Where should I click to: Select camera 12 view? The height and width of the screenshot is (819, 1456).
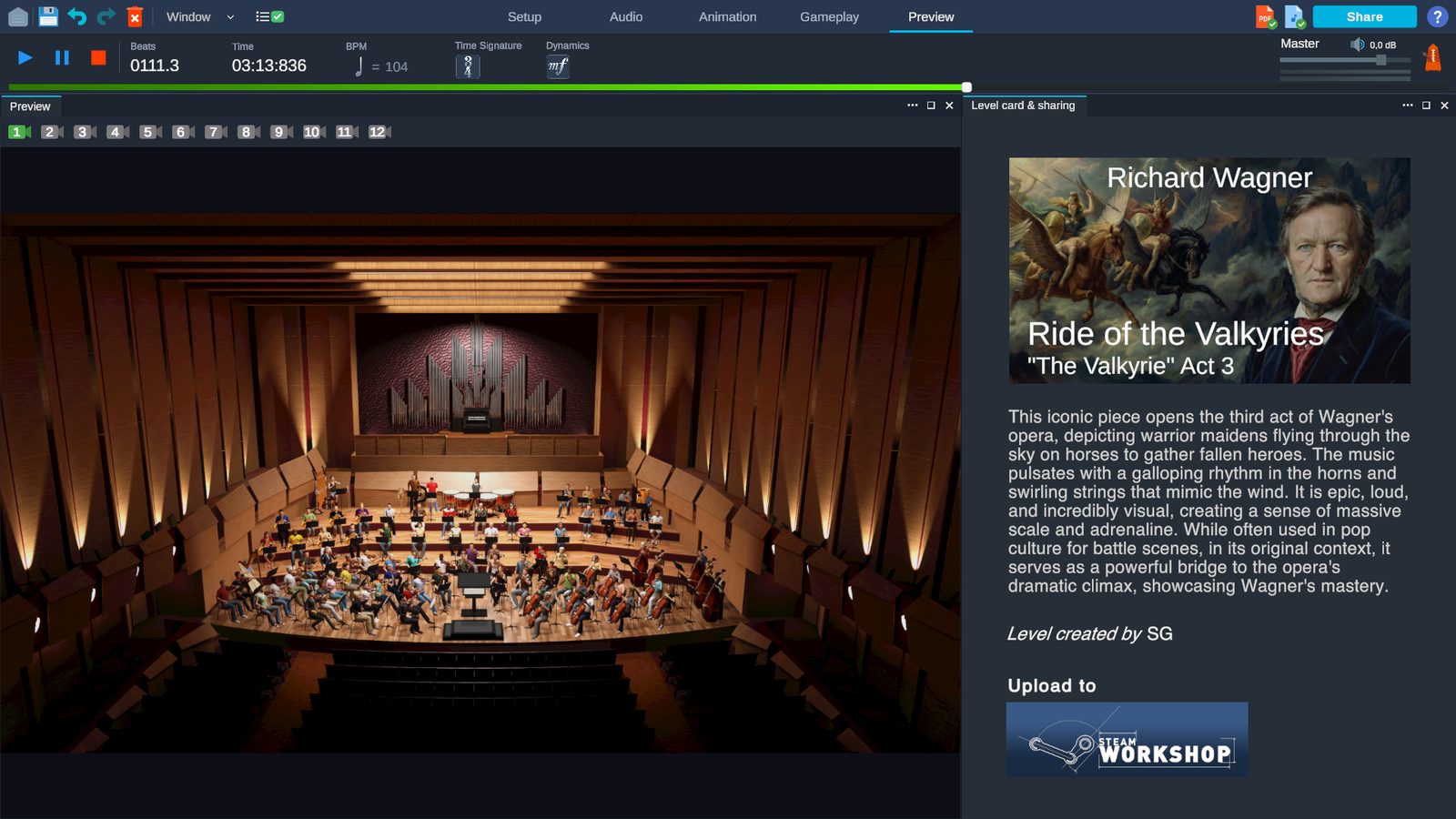pos(379,132)
